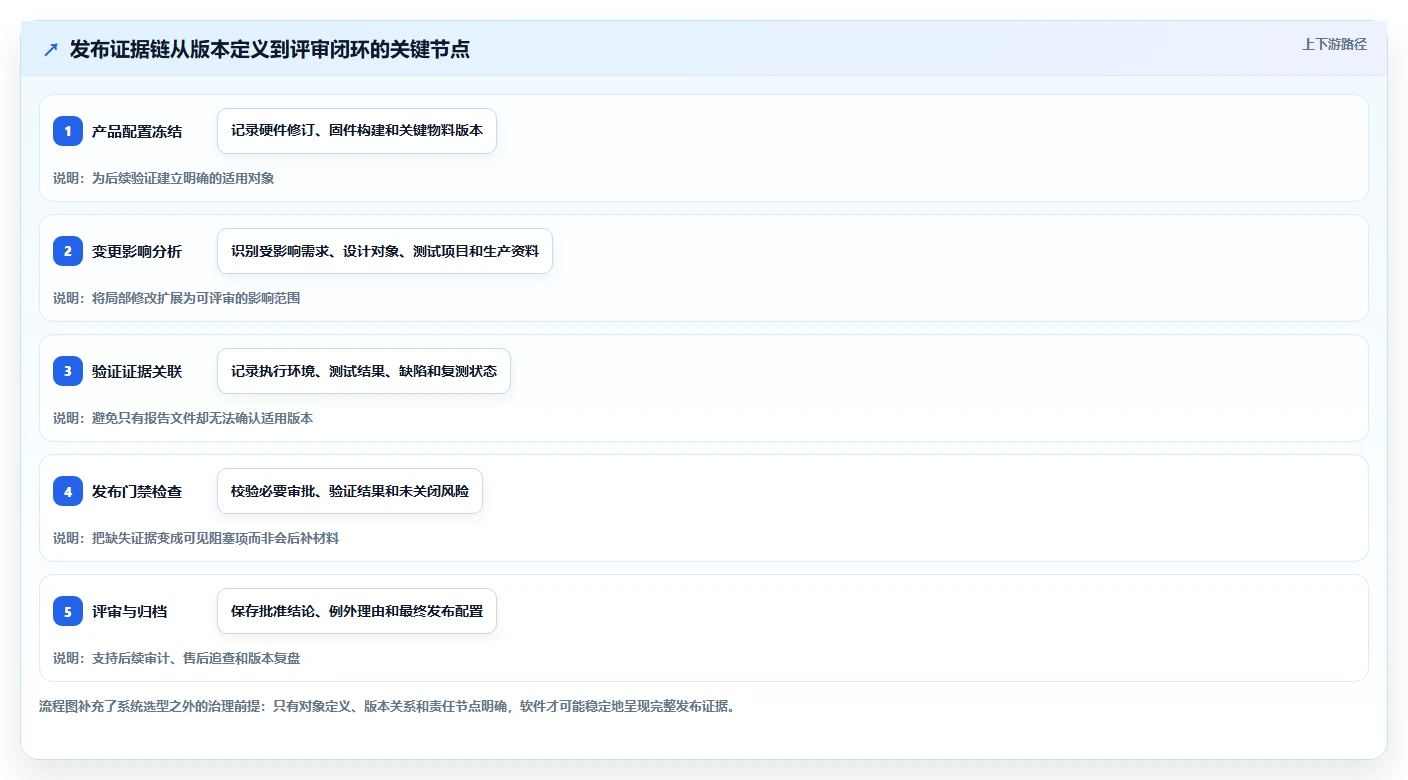Image resolution: width=1408 pixels, height=780 pixels.
Task: Open the 校验必要审批、验证结果和未关闭风险 box
Action: (x=350, y=491)
